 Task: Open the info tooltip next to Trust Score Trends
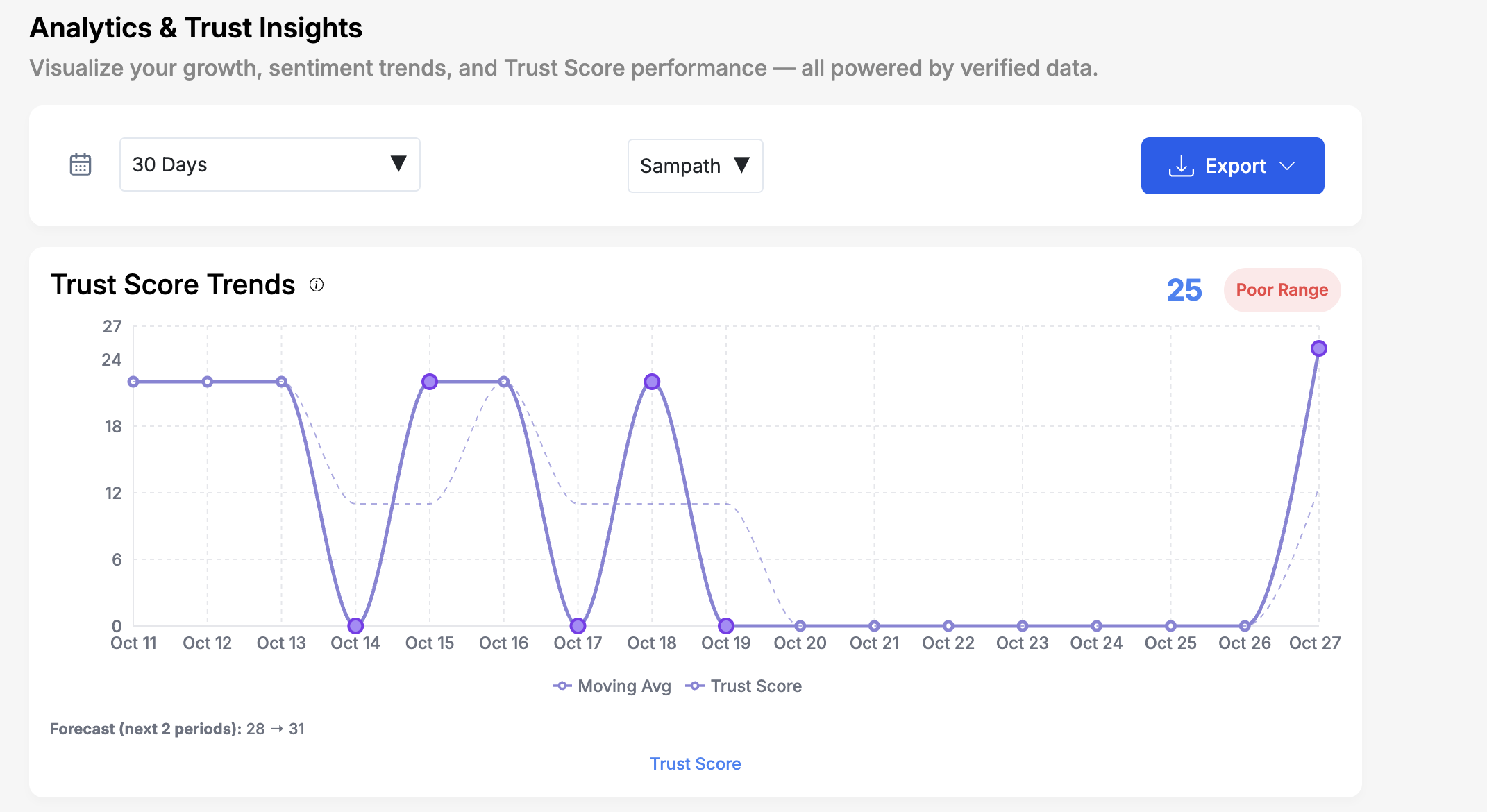317,285
